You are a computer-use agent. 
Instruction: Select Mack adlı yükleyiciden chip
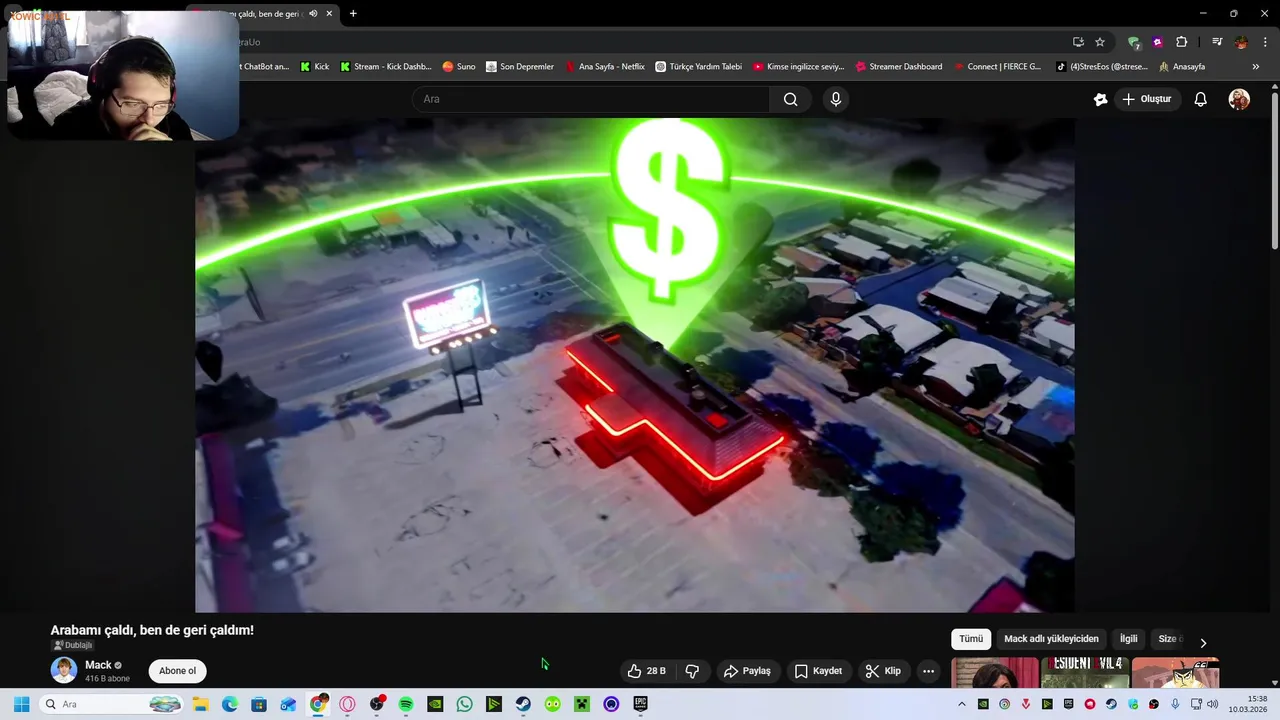pyautogui.click(x=1051, y=639)
